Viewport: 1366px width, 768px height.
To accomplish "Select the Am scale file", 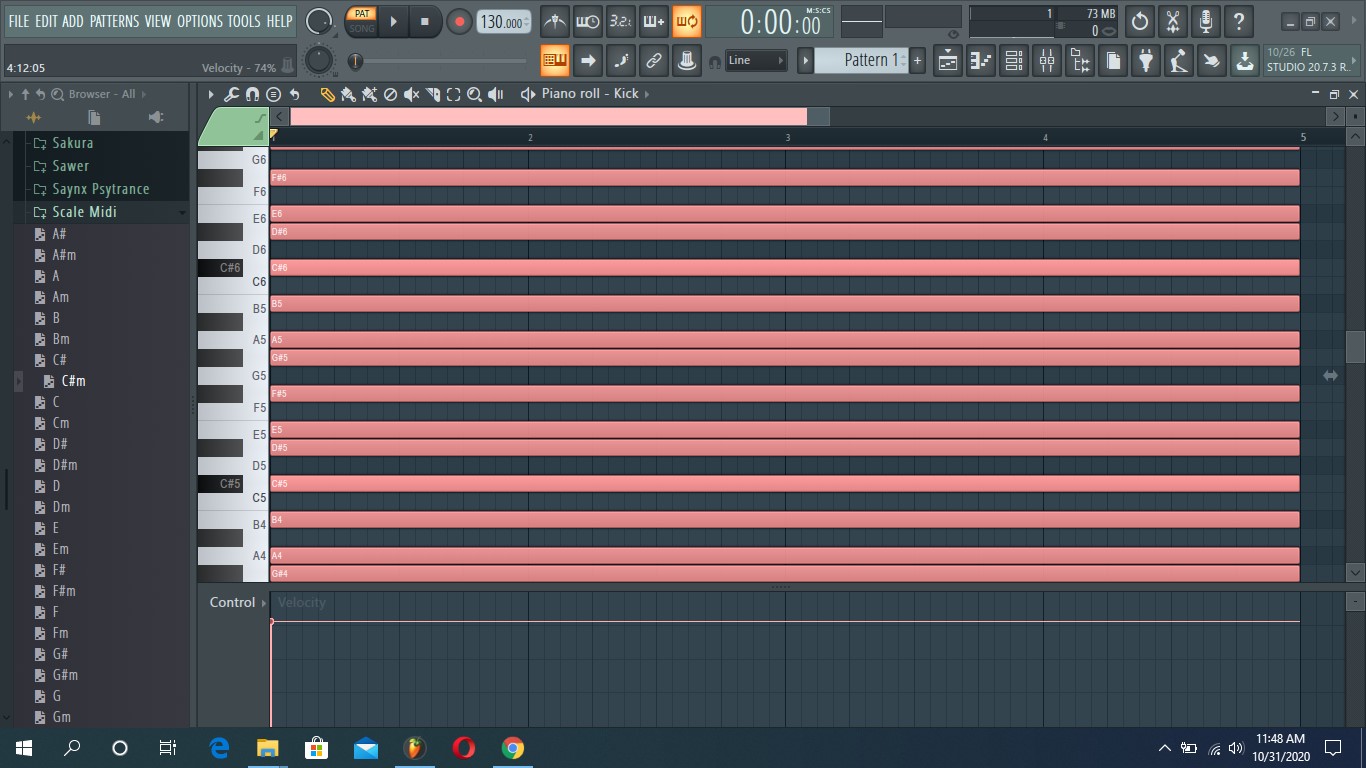I will coord(60,297).
